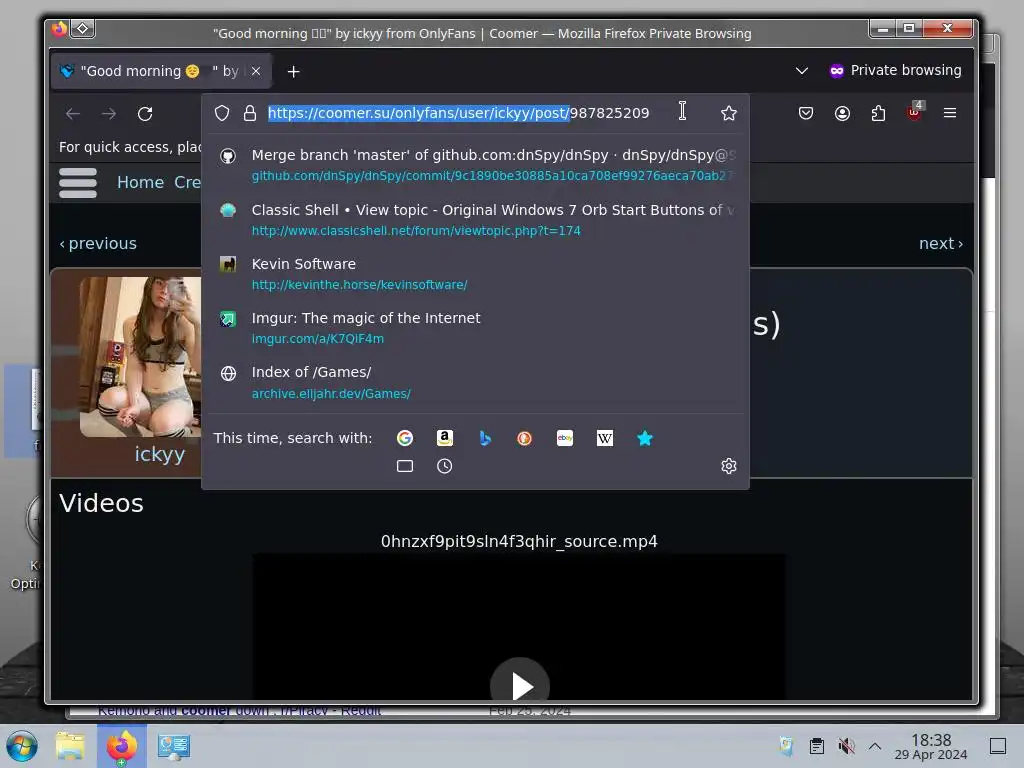Search this time with DuckDuckGo

(524, 438)
